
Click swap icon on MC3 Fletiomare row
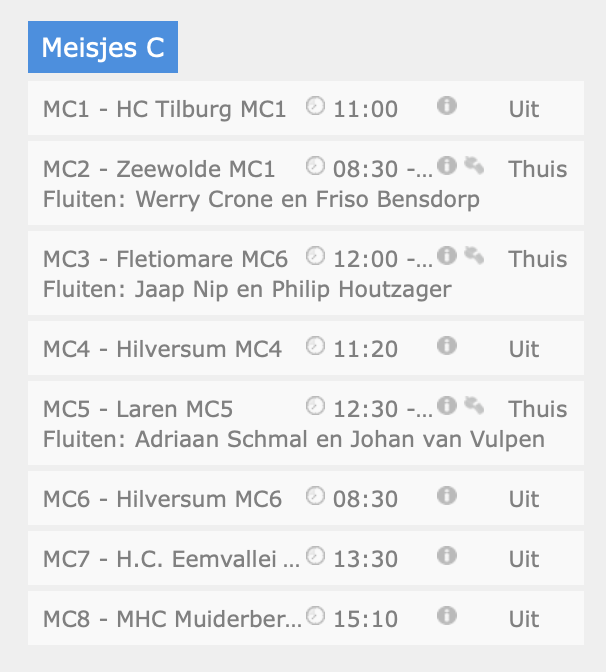click(x=474, y=256)
